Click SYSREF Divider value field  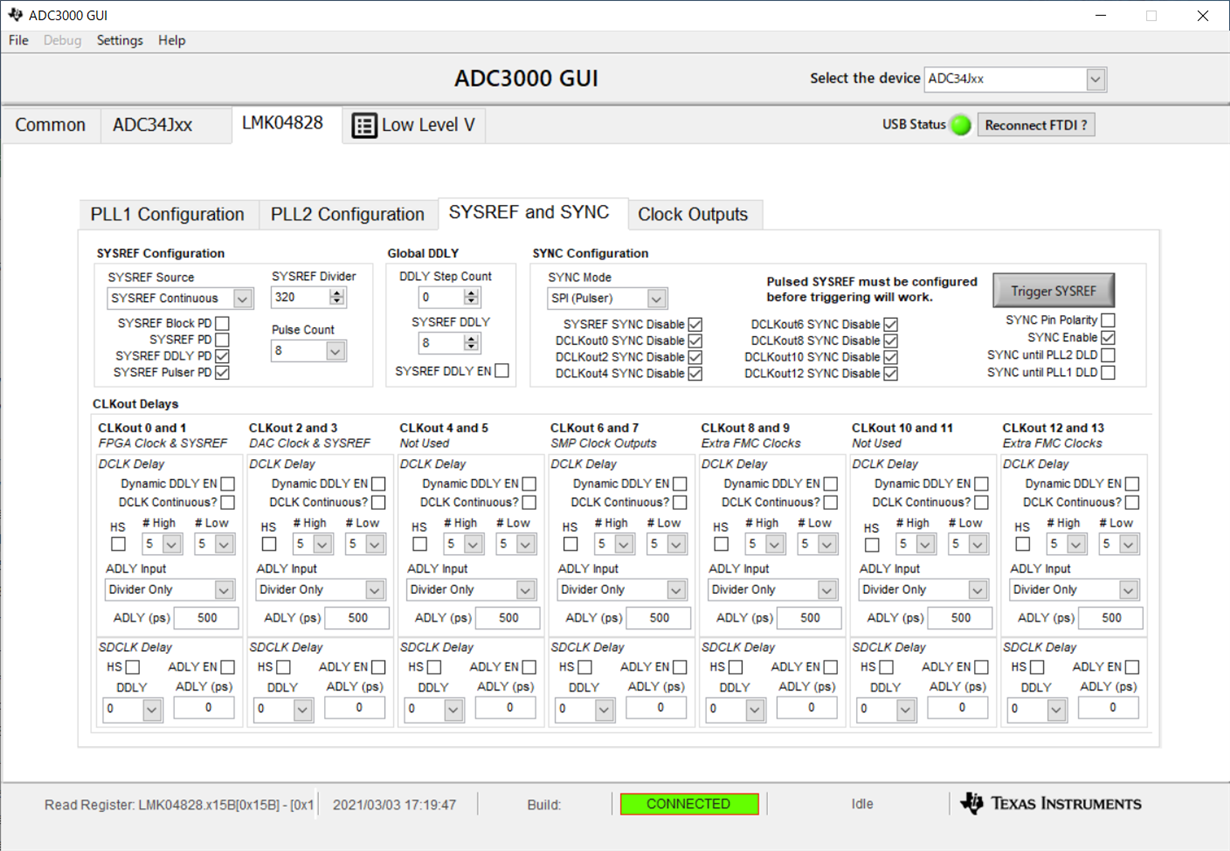click(300, 297)
